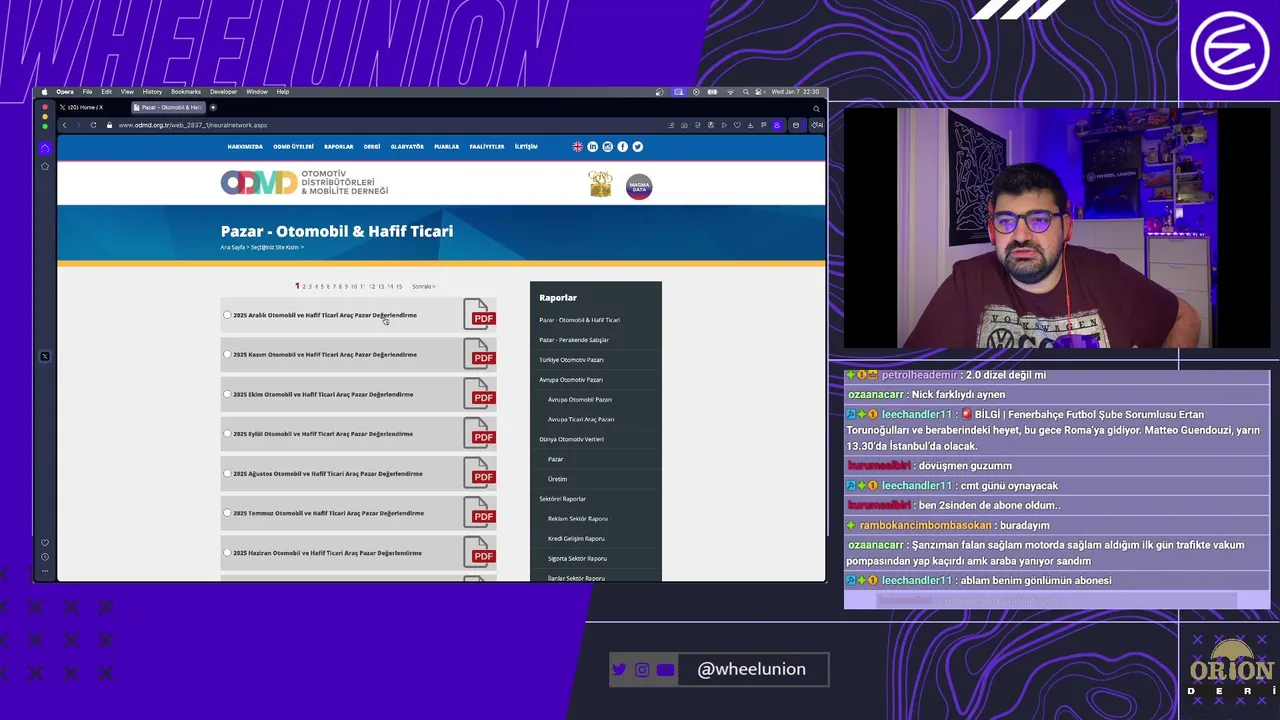Image resolution: width=1280 pixels, height=720 pixels.
Task: Select the circle beside 2025 Aralık report
Action: coord(227,315)
